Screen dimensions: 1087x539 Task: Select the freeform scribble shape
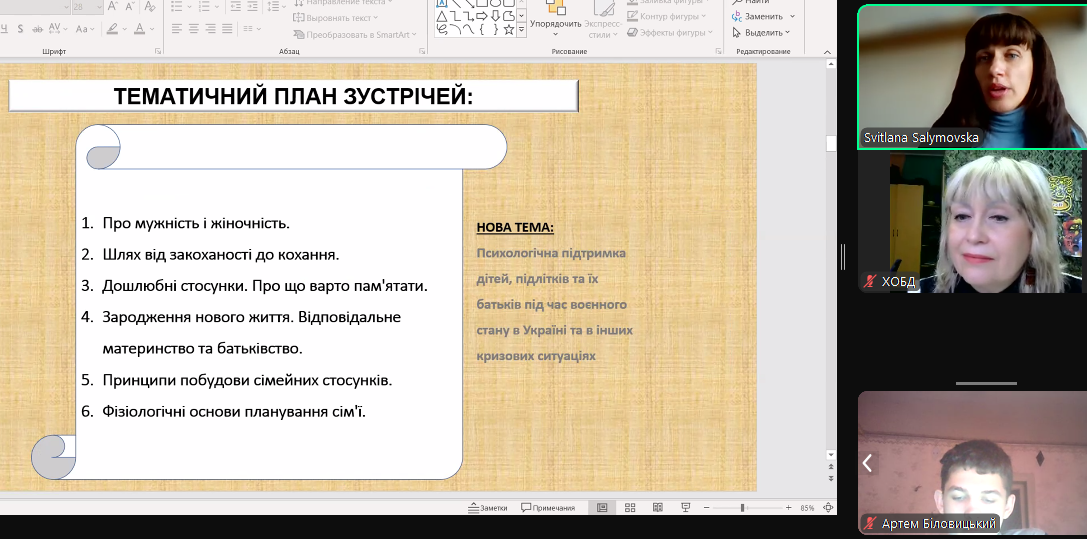442,29
